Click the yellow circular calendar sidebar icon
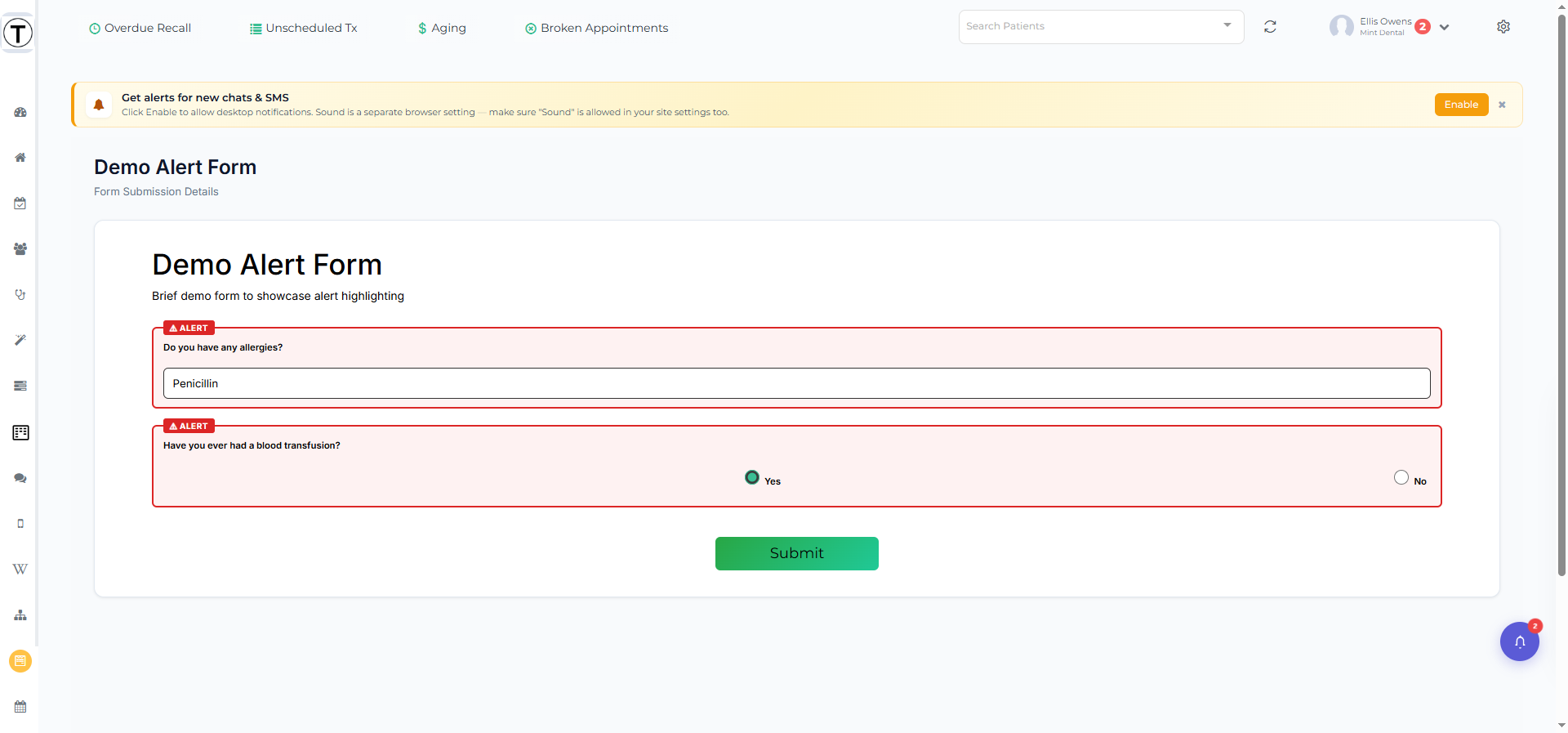Screen dimensions: 1568x733 tap(20, 660)
